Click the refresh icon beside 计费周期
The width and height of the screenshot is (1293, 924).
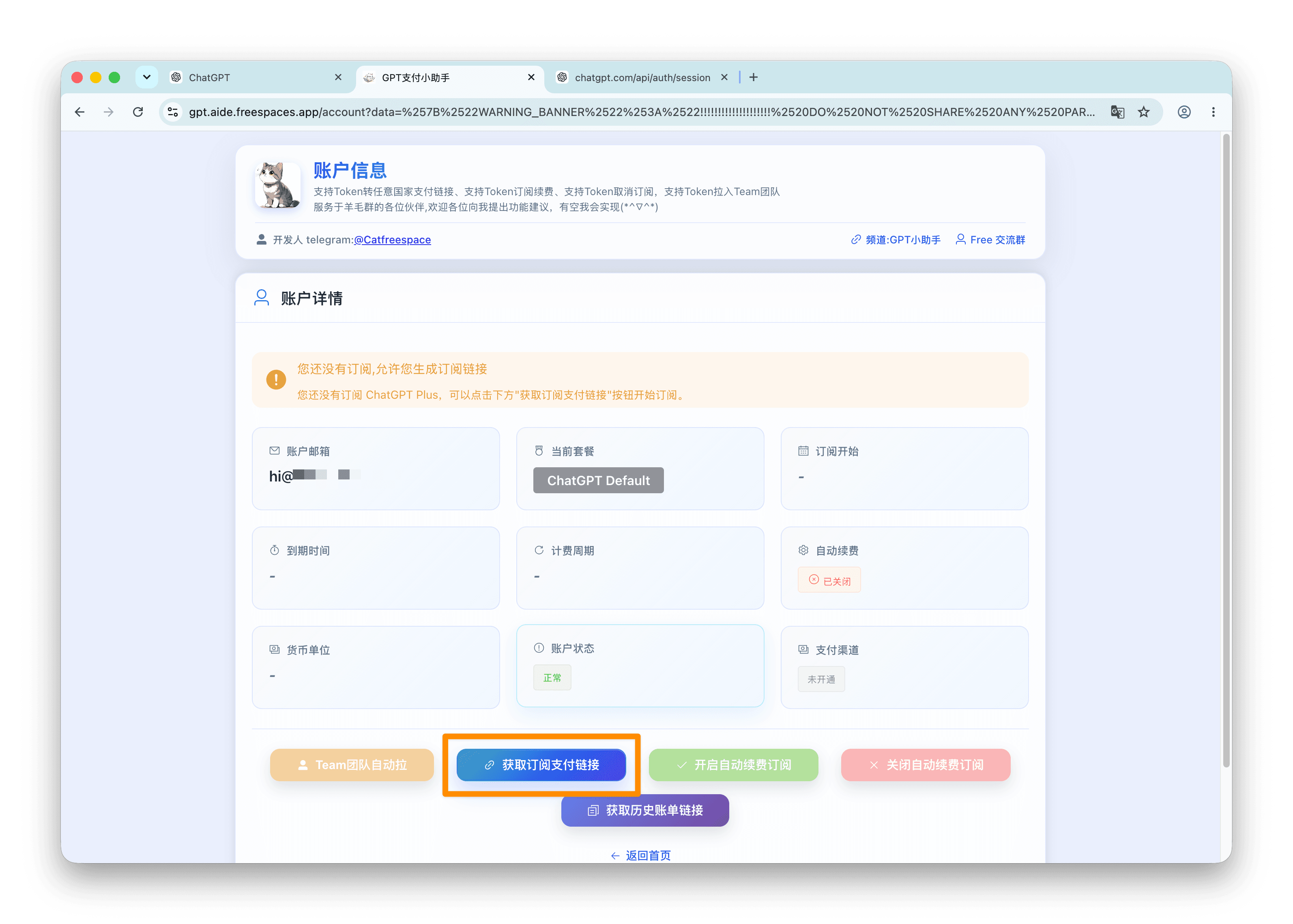click(x=539, y=550)
